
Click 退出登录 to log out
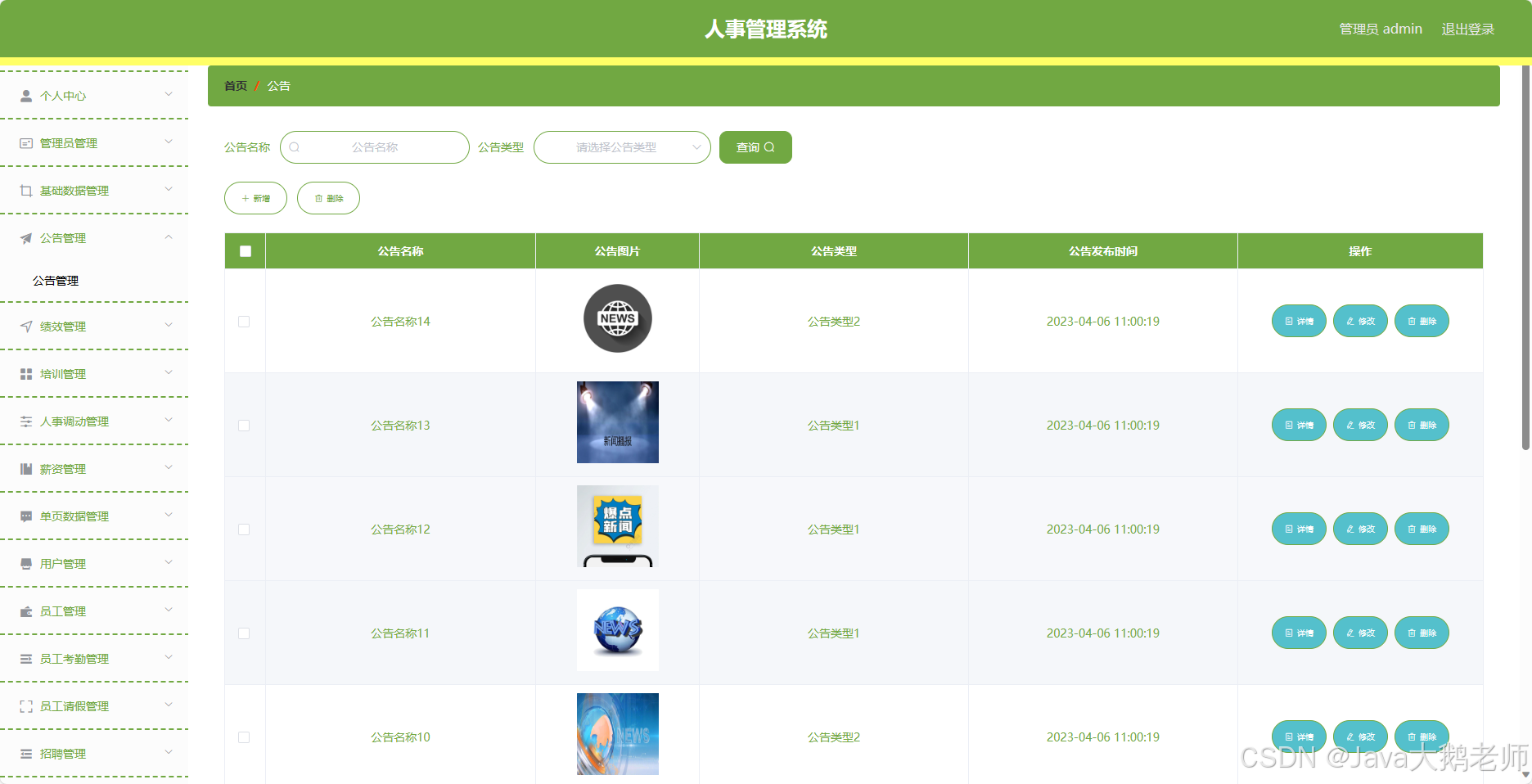[1467, 28]
